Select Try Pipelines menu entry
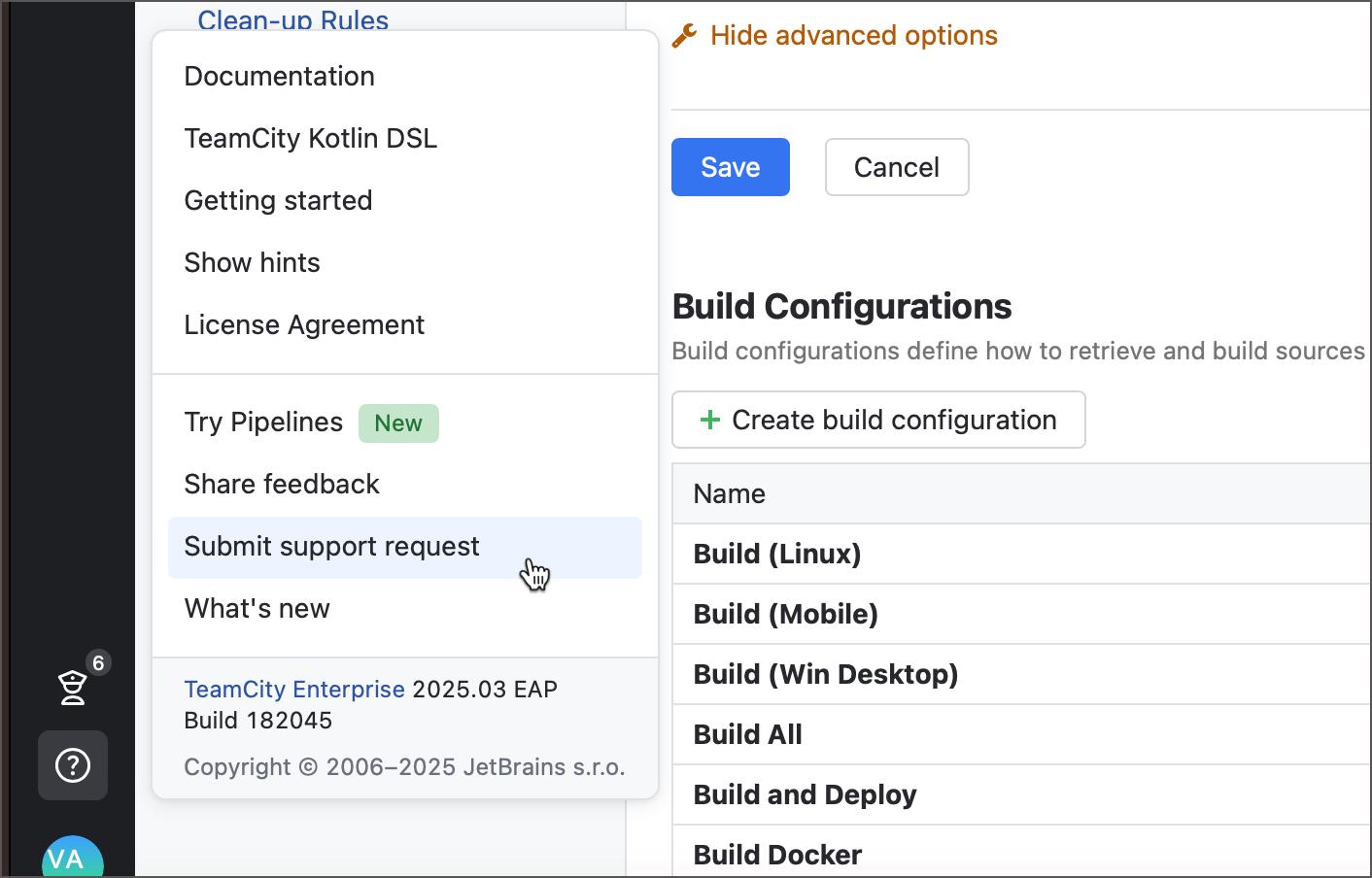The height and width of the screenshot is (878, 1372). (263, 422)
